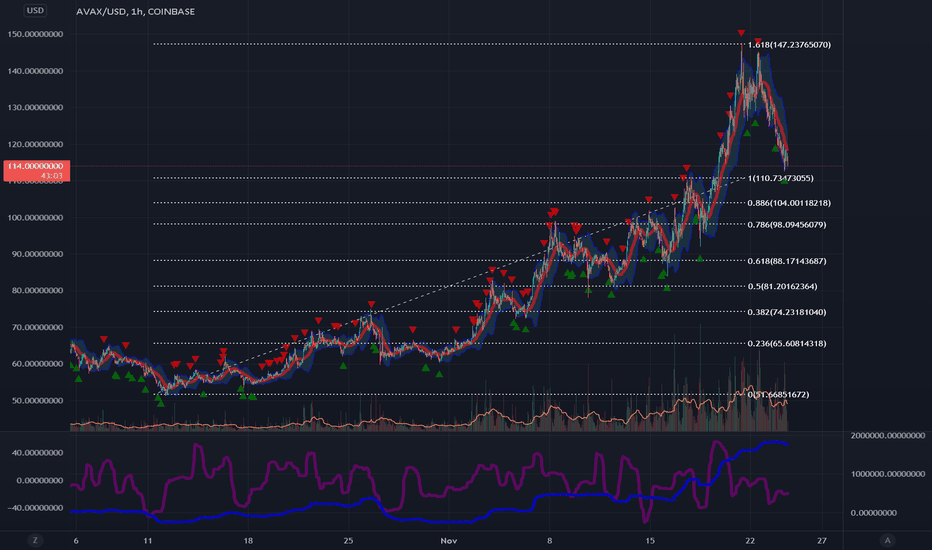Click the red sell marker at the 147 peak
The width and height of the screenshot is (932, 550).
741,33
